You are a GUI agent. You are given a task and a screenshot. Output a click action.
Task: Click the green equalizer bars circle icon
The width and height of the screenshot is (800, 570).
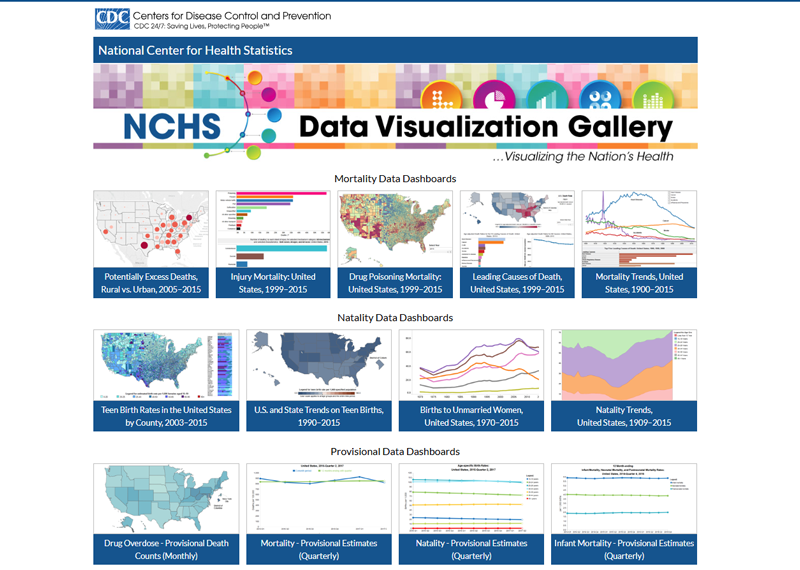point(651,97)
